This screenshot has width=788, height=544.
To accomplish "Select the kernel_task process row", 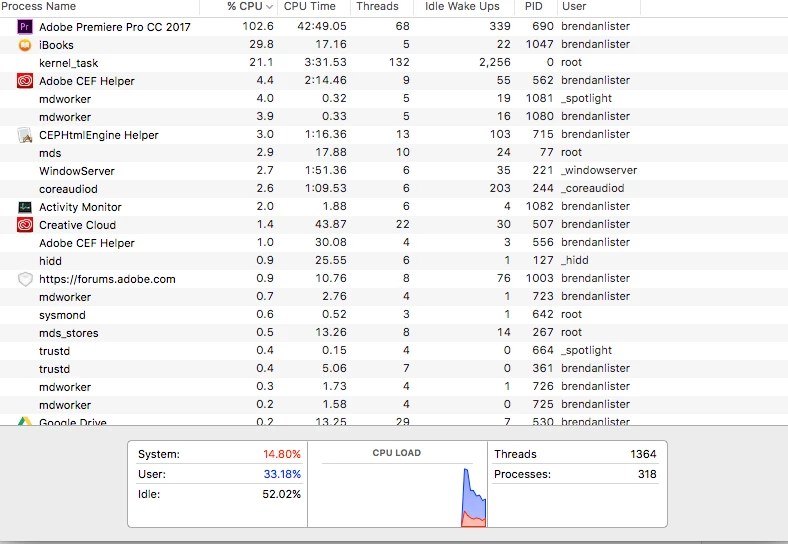I will point(394,63).
